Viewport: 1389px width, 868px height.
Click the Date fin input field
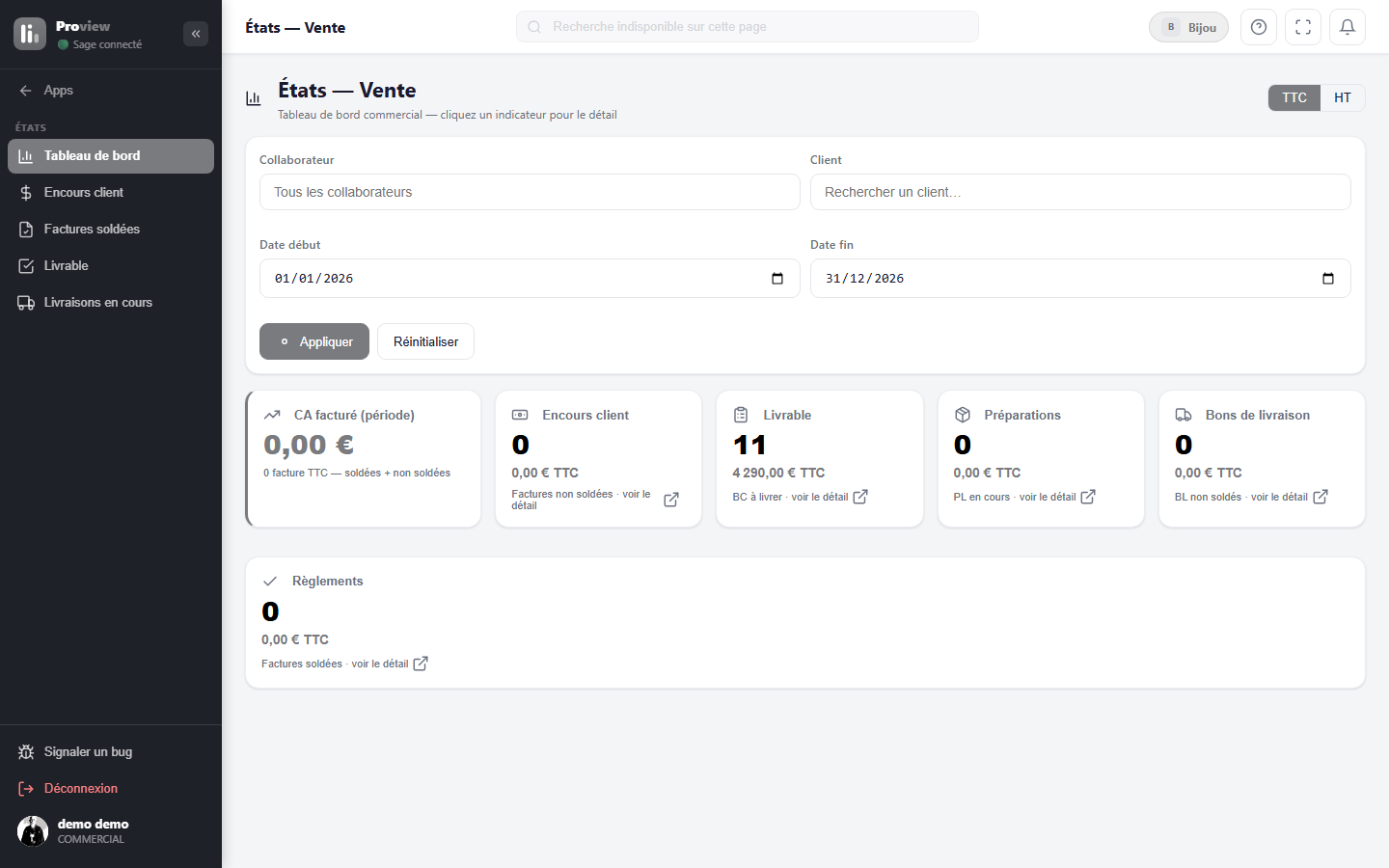1080,279
